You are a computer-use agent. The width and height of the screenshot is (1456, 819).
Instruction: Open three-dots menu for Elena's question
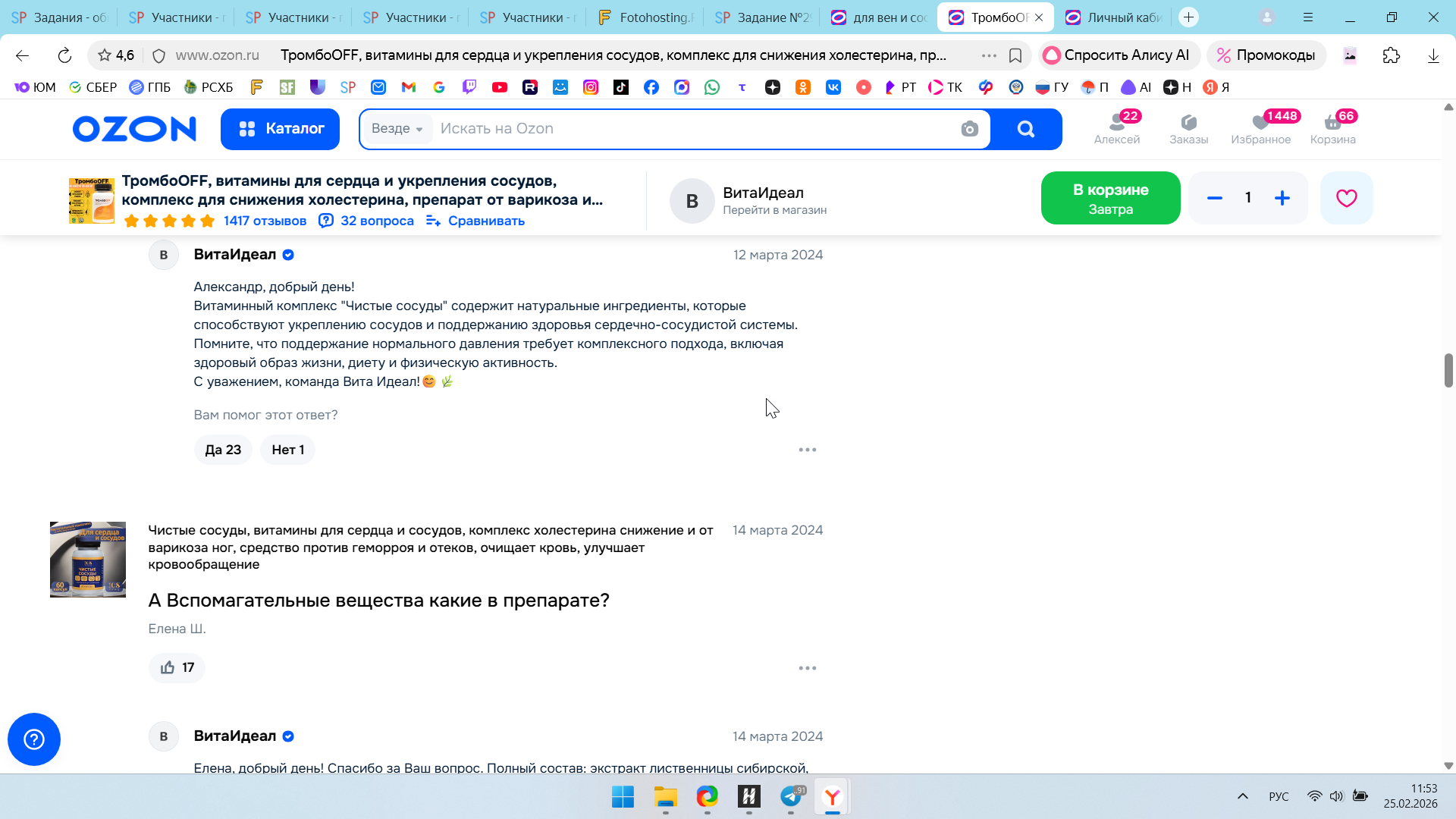[807, 668]
